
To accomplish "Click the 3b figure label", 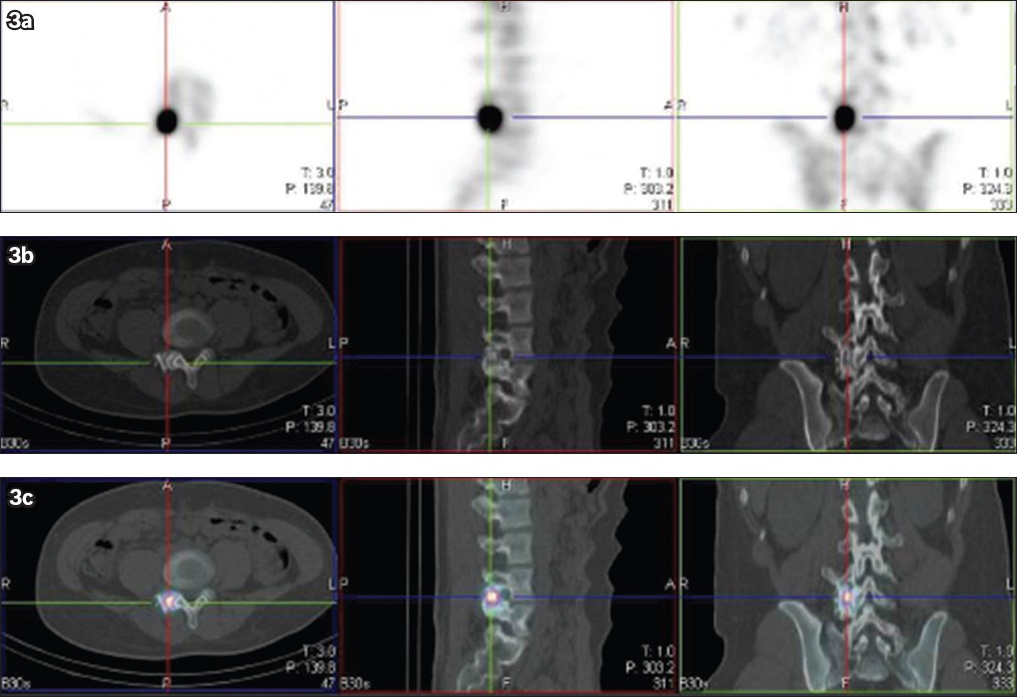I will (x=21, y=256).
